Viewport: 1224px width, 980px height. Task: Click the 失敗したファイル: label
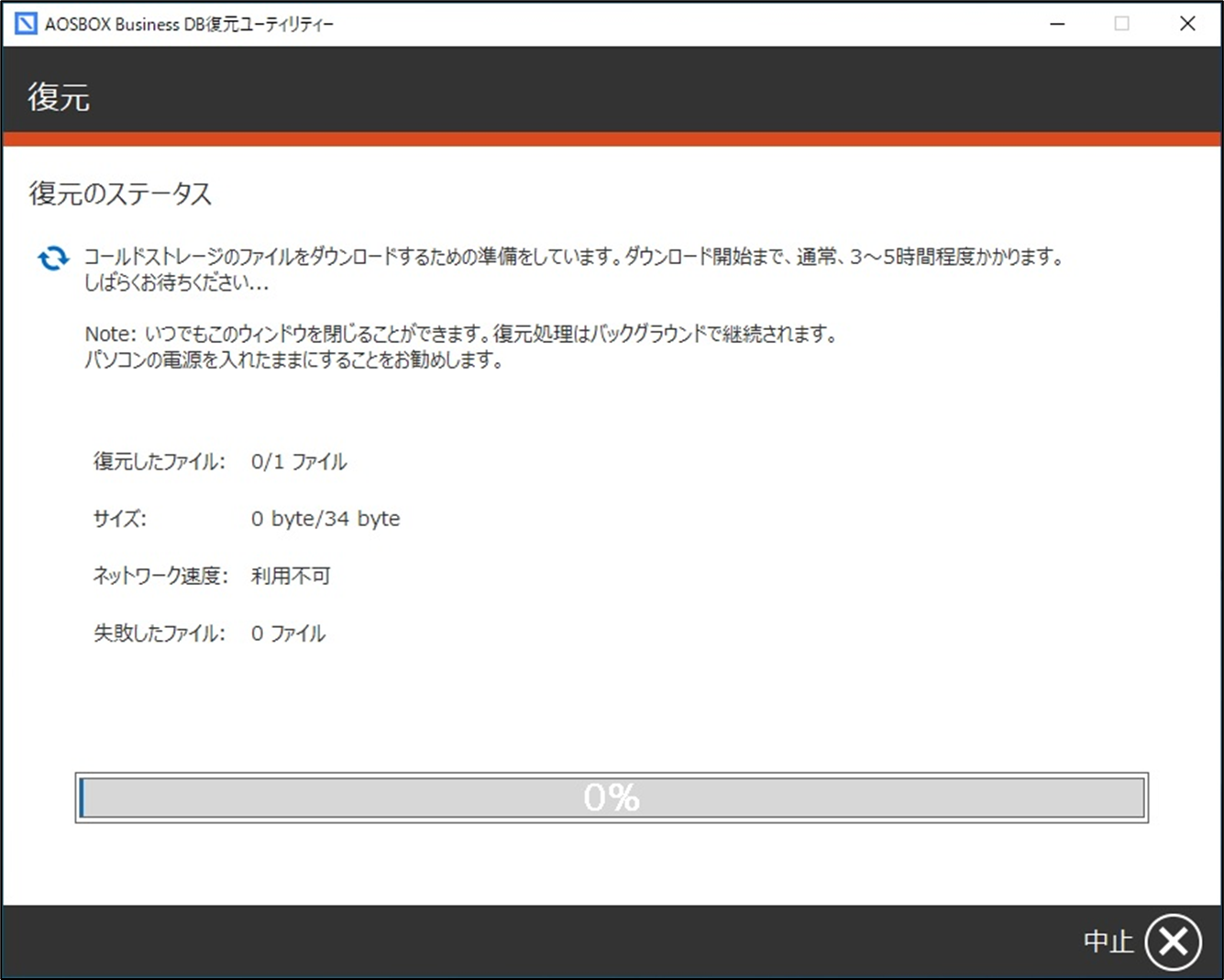[x=160, y=633]
